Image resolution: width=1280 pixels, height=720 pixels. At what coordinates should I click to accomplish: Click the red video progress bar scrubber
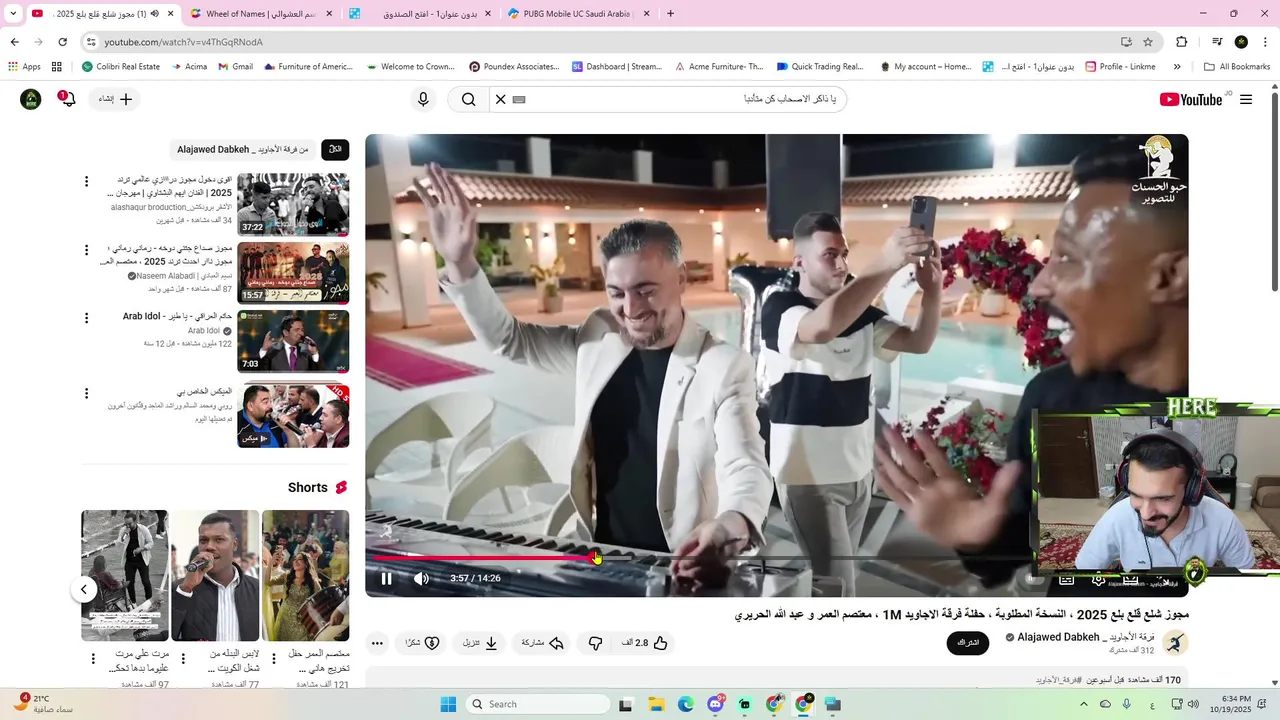click(596, 557)
